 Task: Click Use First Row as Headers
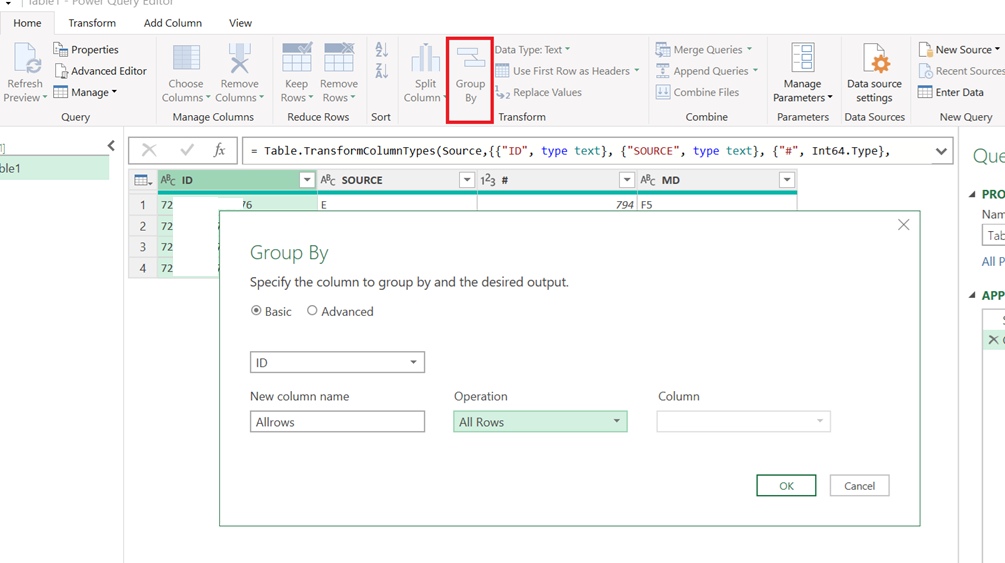pyautogui.click(x=567, y=71)
